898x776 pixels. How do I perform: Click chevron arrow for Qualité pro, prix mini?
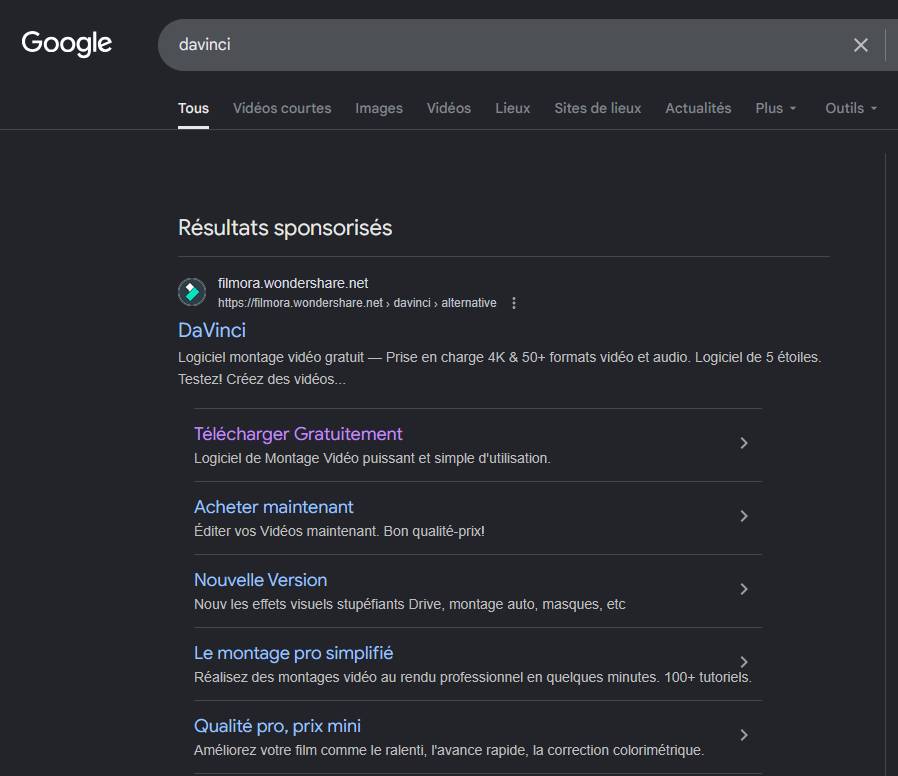point(743,735)
